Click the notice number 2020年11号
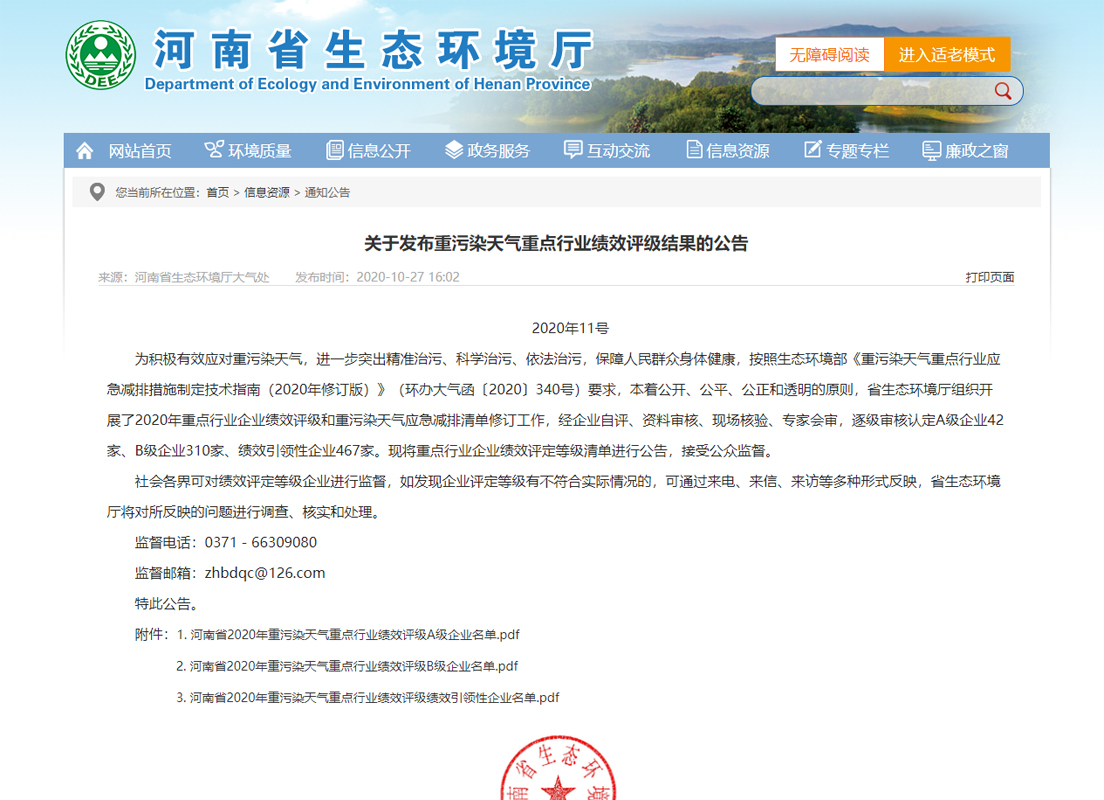 570,328
